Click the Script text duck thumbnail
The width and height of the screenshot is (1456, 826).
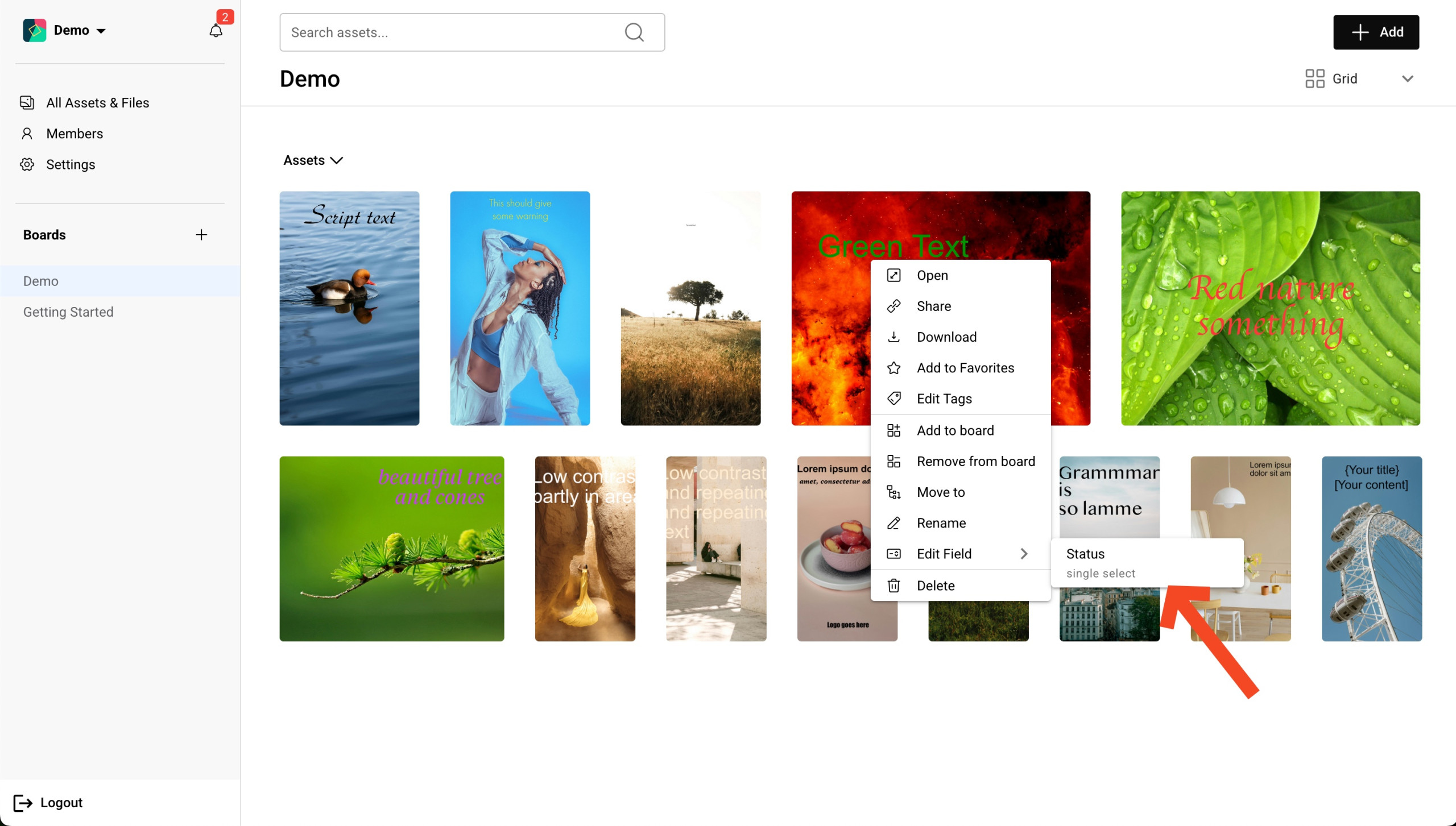[349, 308]
